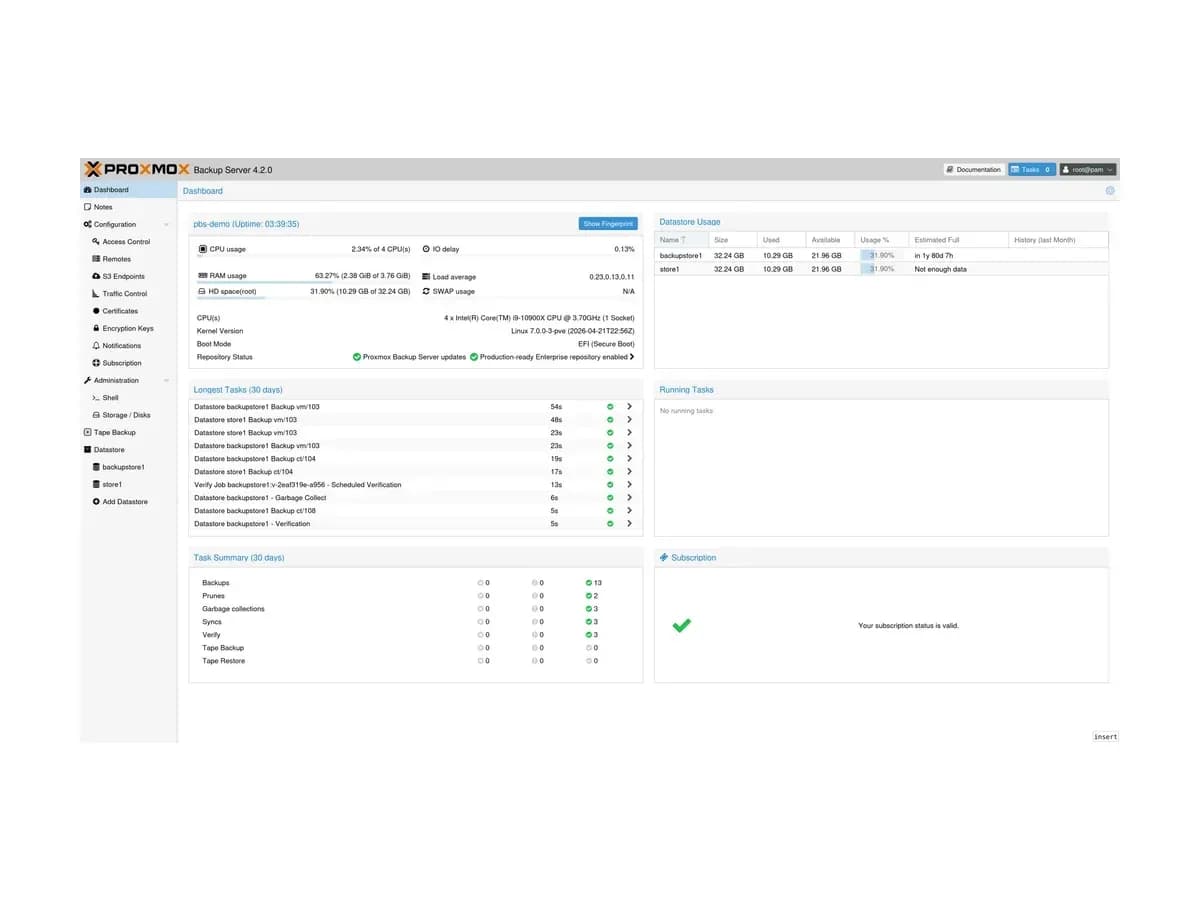This screenshot has height=900, width=1200.
Task: Open Access Control settings
Action: coord(126,242)
